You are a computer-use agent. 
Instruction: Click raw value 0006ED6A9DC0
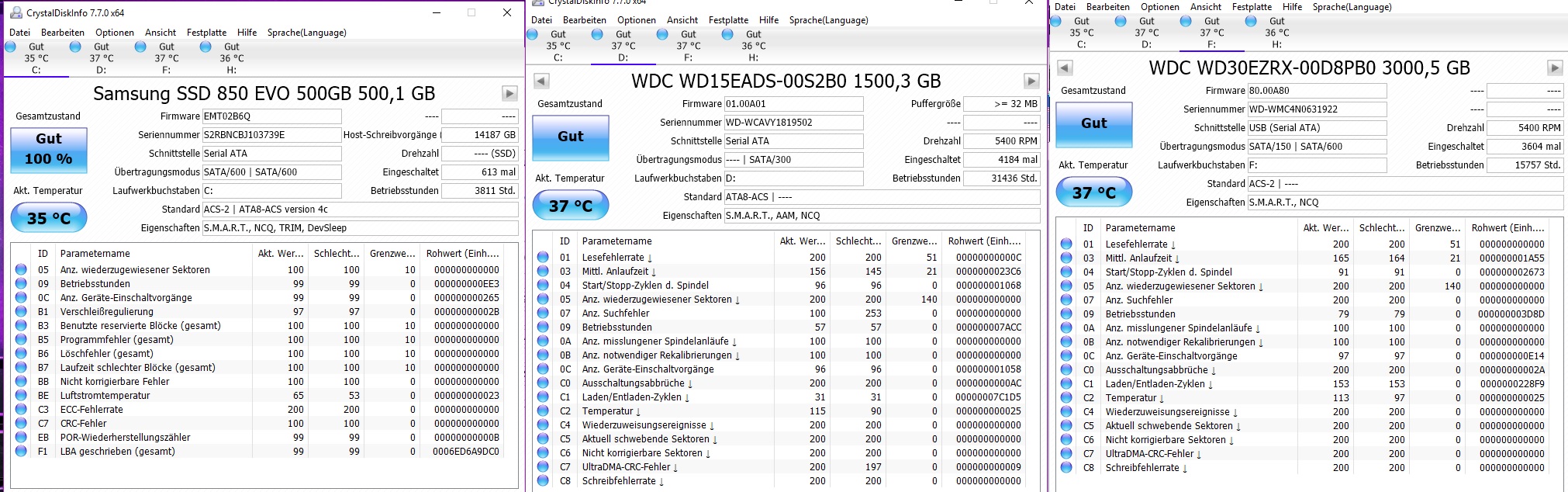click(466, 452)
